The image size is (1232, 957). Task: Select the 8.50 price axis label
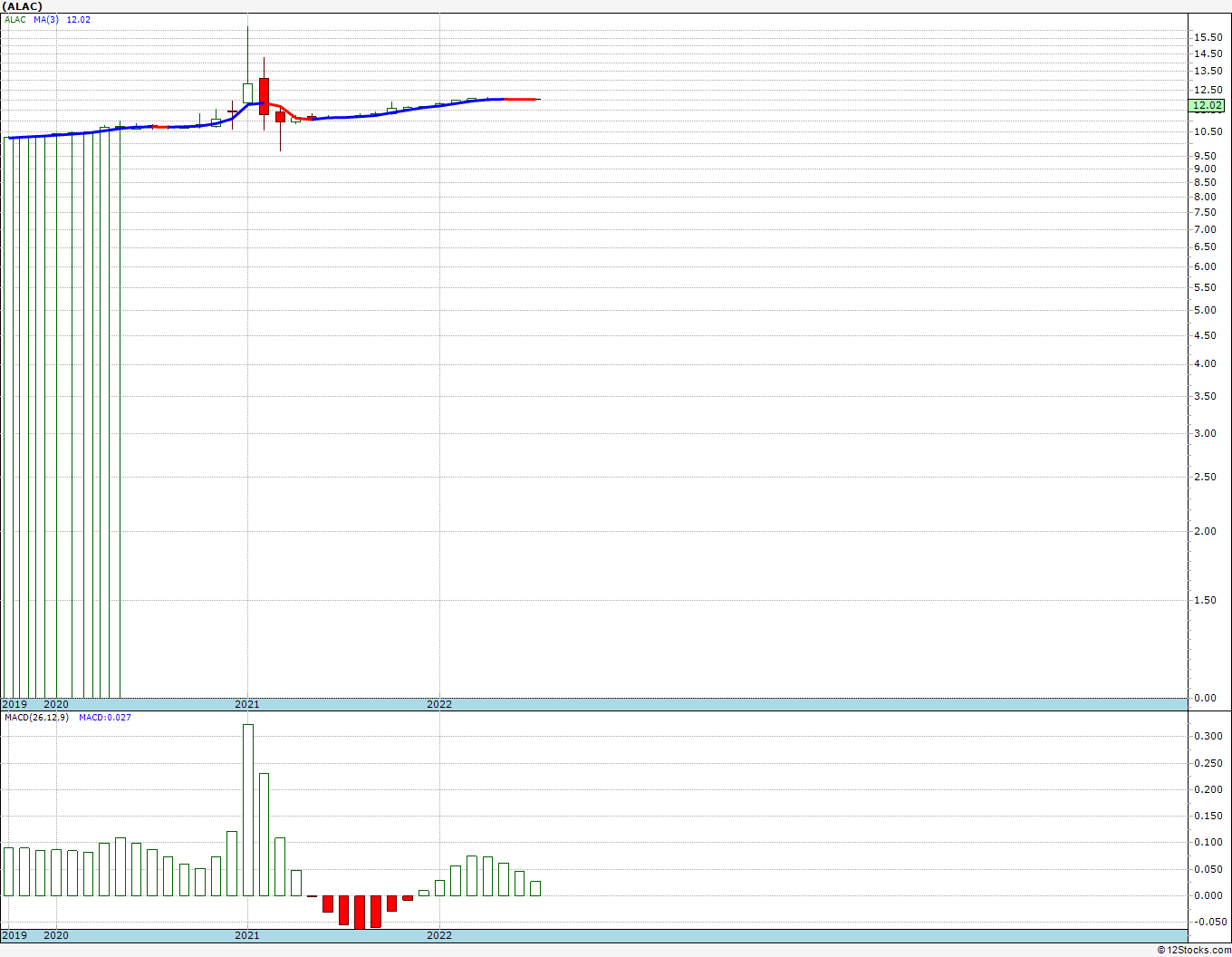(x=1205, y=182)
